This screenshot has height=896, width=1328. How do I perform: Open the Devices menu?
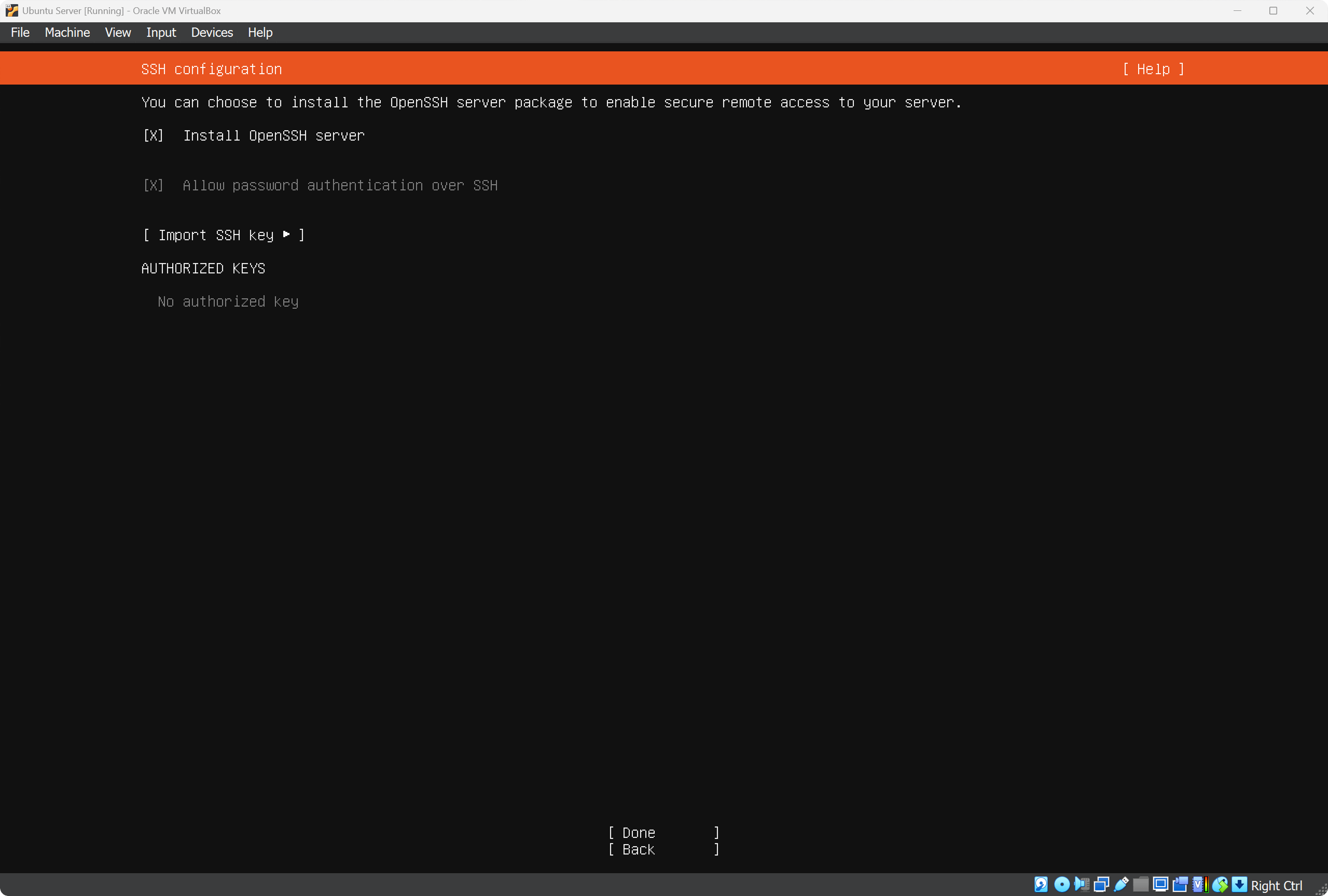211,33
